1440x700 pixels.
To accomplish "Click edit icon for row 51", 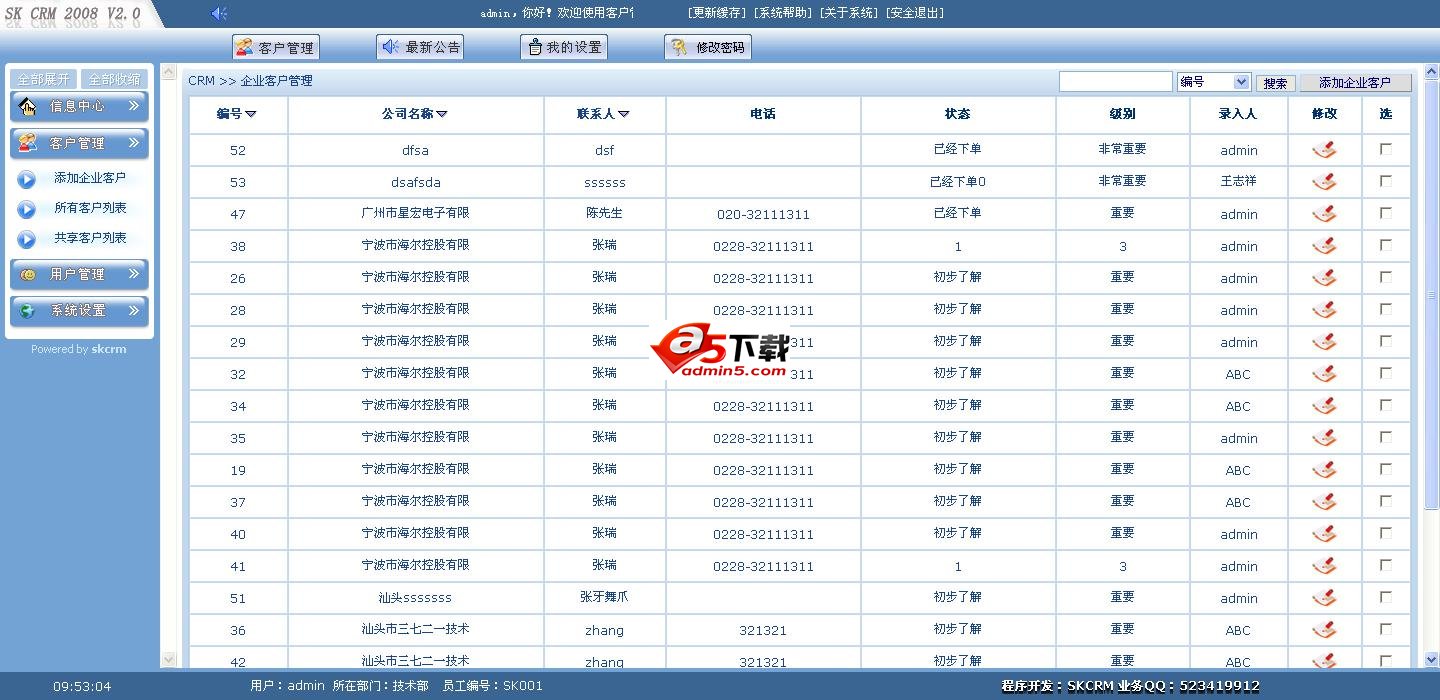I will [1324, 598].
